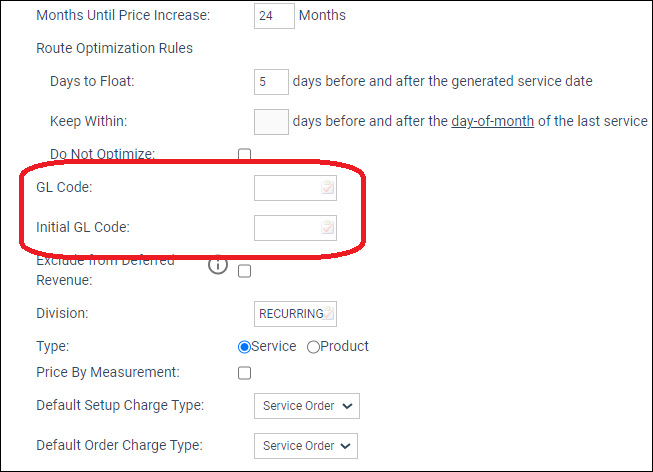Image resolution: width=653 pixels, height=472 pixels.
Task: Click the Months Until Price Increase field
Action: coord(273,16)
